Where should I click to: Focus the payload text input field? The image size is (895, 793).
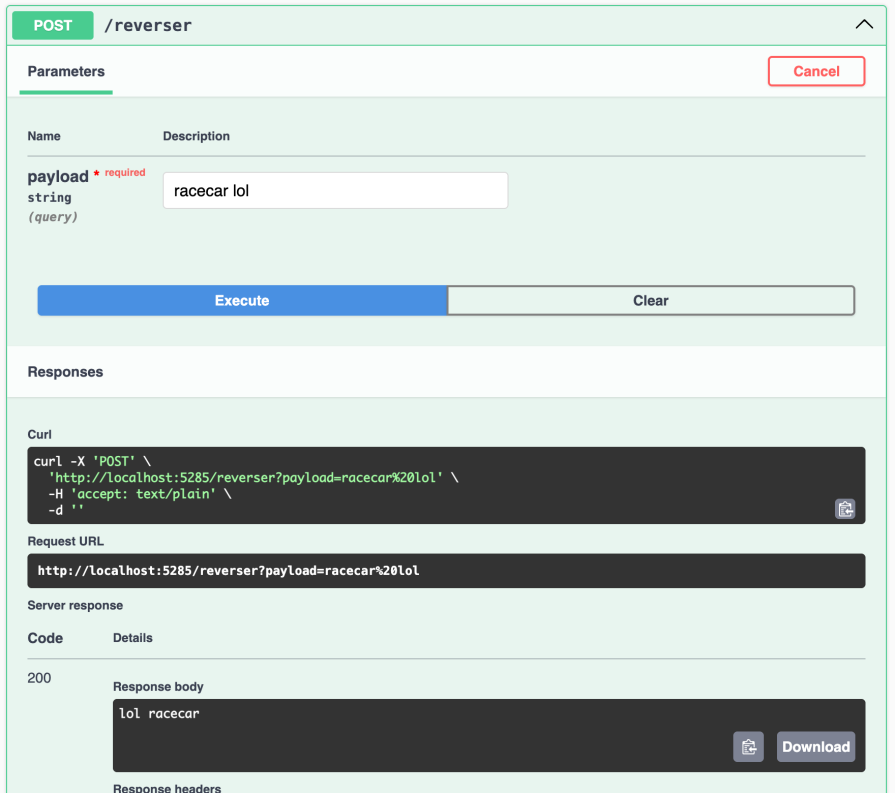335,190
